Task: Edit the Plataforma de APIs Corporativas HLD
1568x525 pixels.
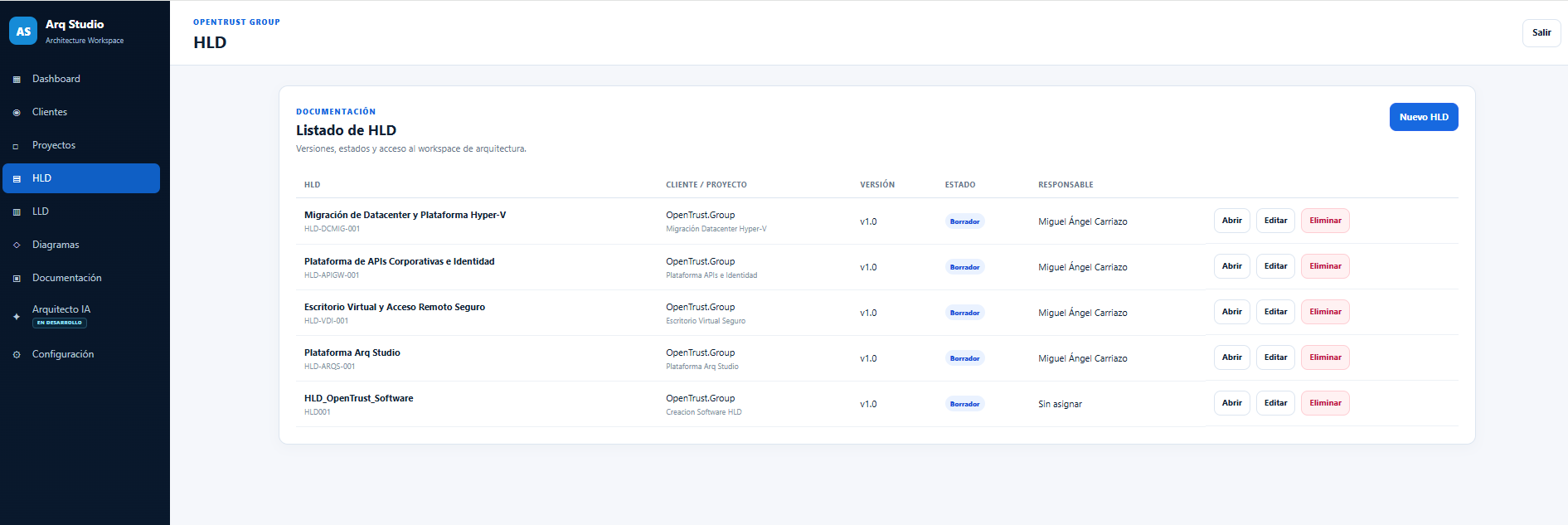Action: [x=1275, y=266]
